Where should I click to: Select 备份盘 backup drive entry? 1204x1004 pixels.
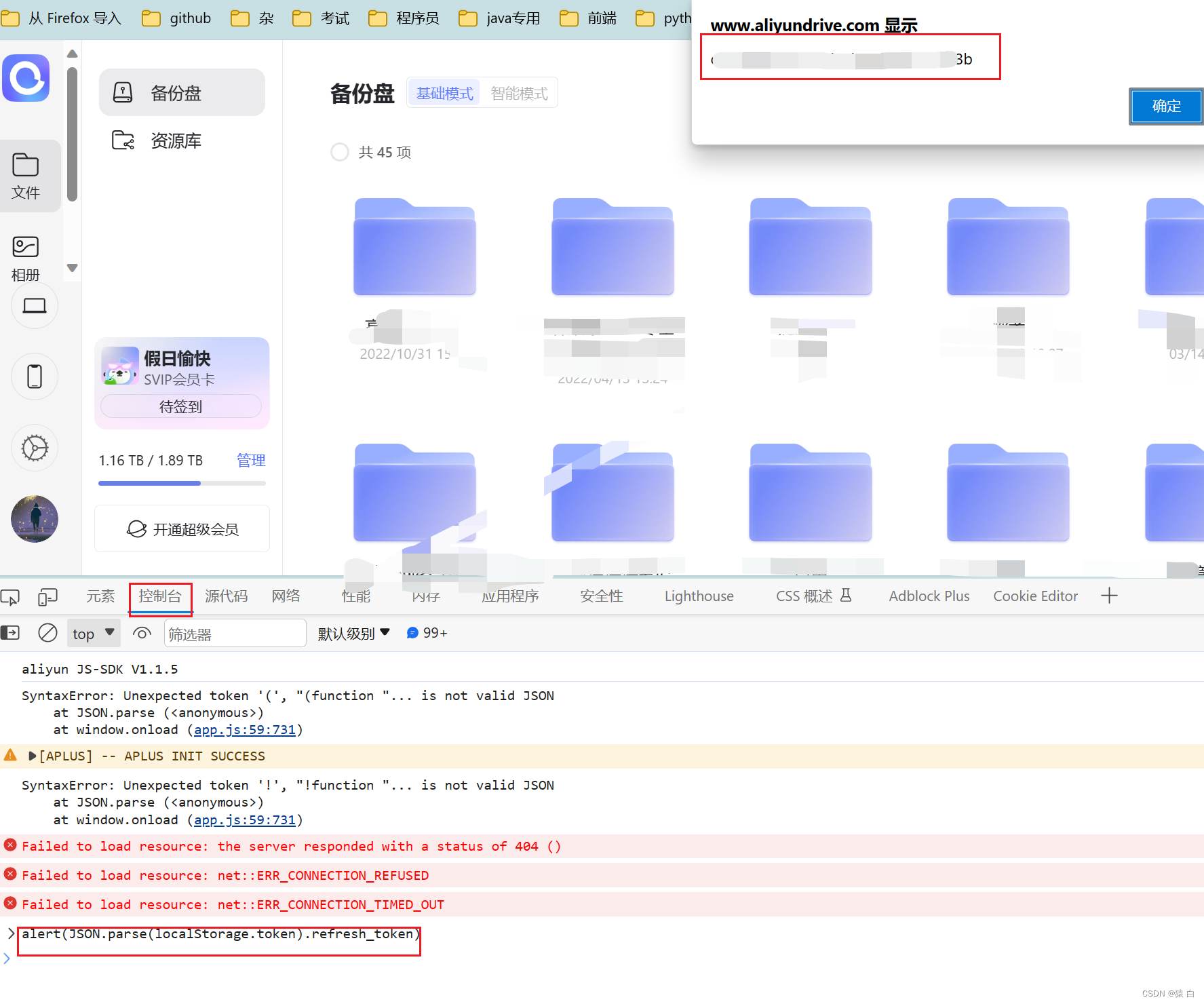pyautogui.click(x=182, y=92)
